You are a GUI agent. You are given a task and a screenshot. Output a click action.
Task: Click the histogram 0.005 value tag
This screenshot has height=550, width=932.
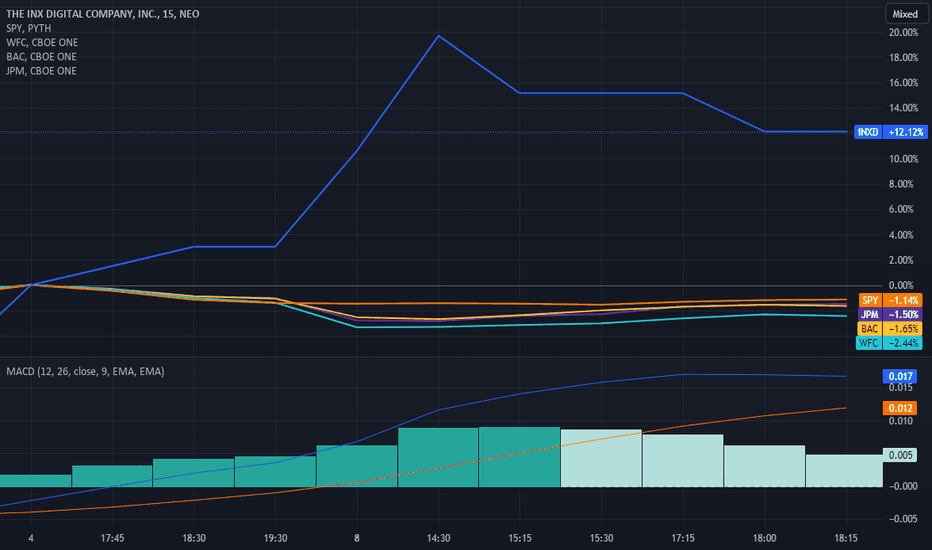coord(900,455)
